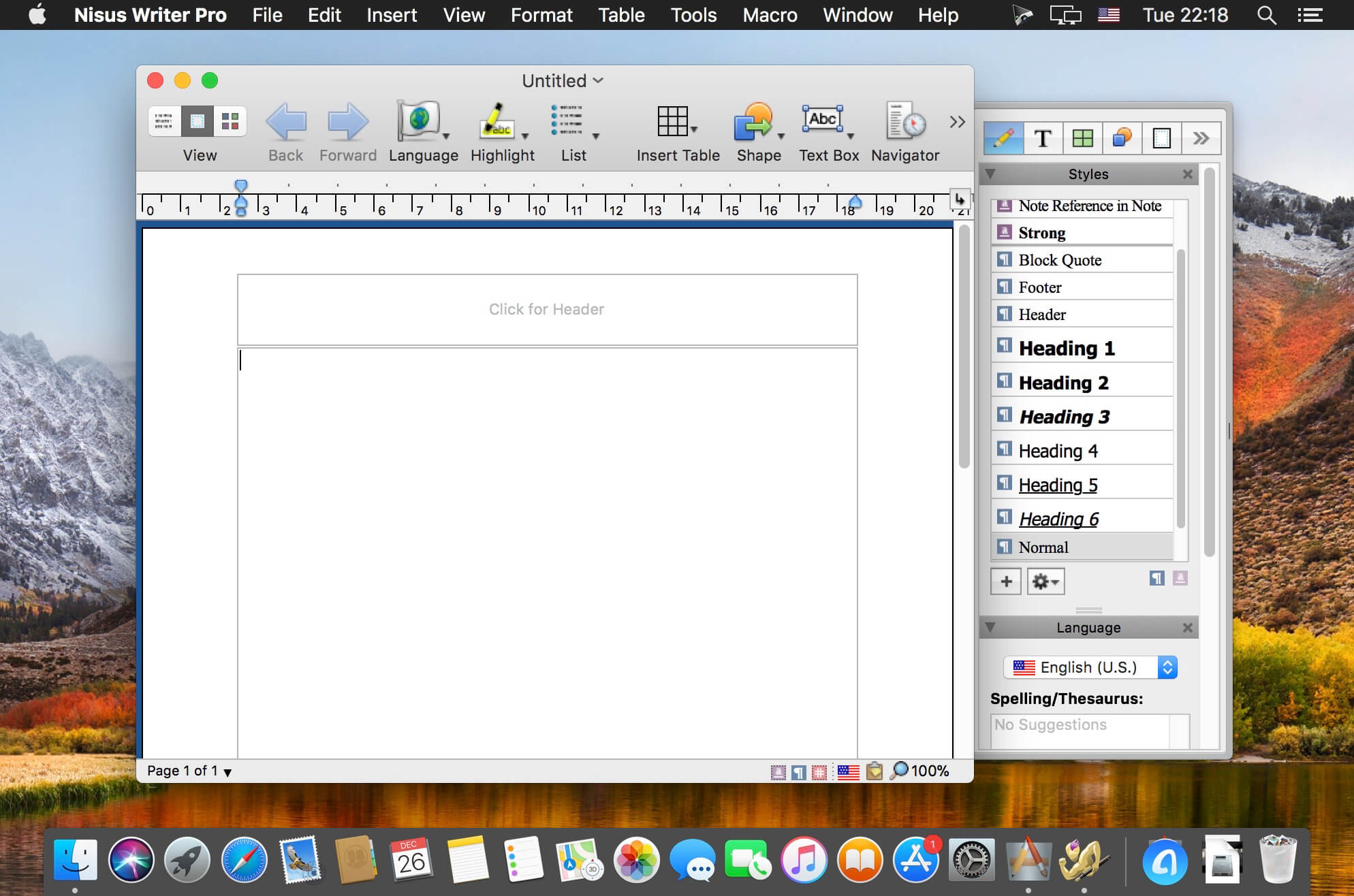Screen dimensions: 1354x896
Task: Open the Format menu
Action: (540, 16)
